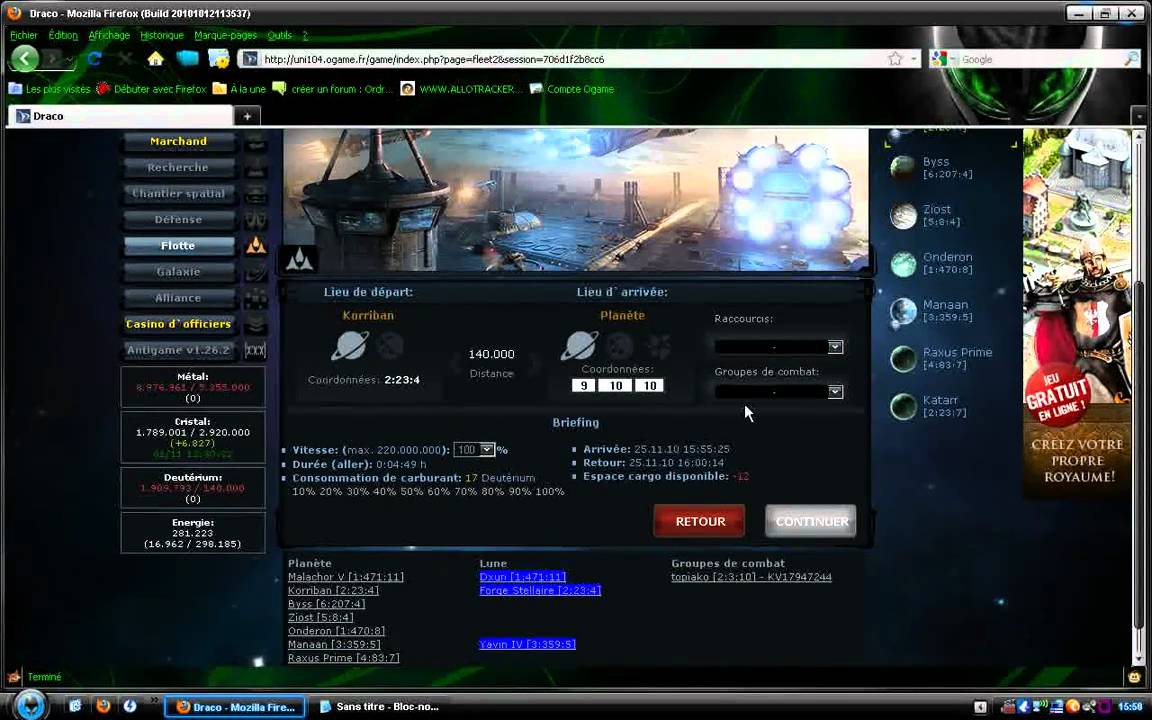
Task: Open Compte Ogame bookmark
Action: 572,89
